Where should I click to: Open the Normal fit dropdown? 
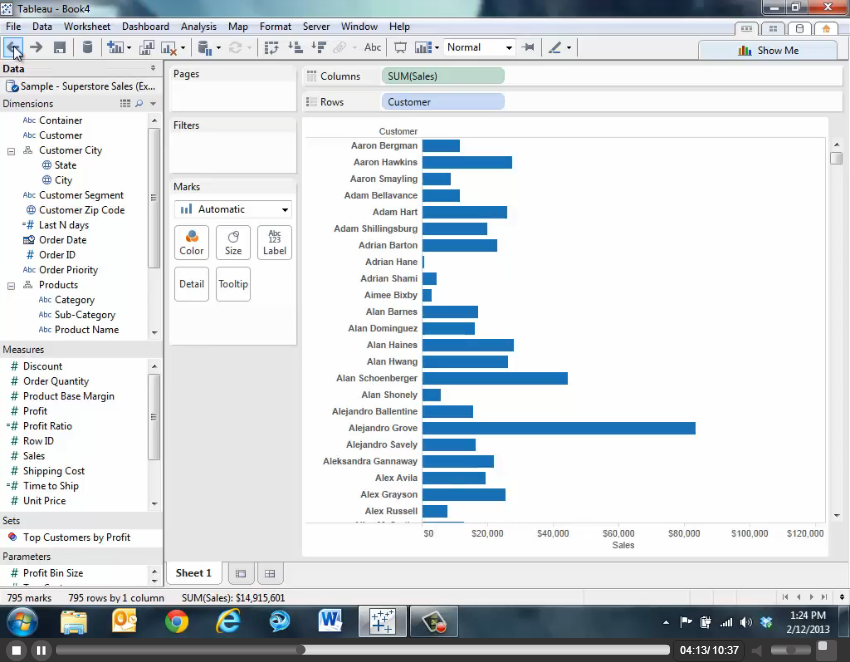point(479,47)
